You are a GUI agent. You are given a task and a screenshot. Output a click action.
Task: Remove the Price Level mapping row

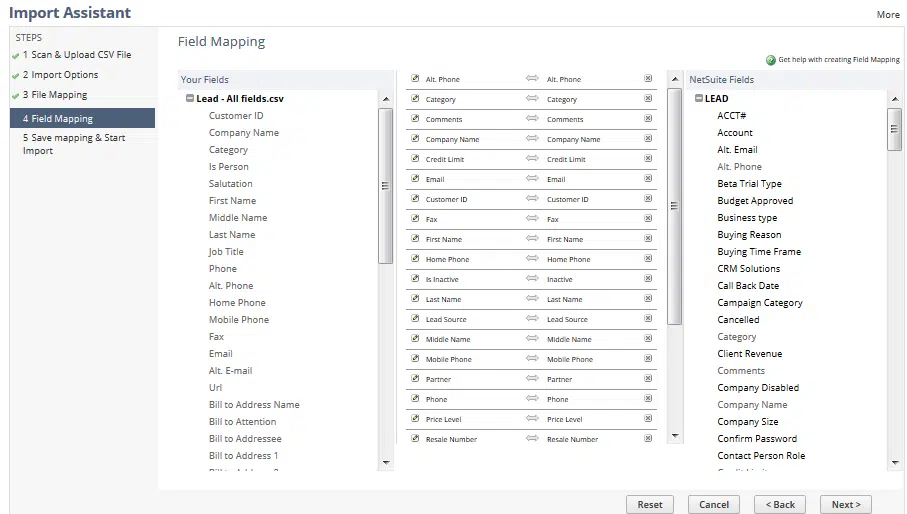pos(648,419)
